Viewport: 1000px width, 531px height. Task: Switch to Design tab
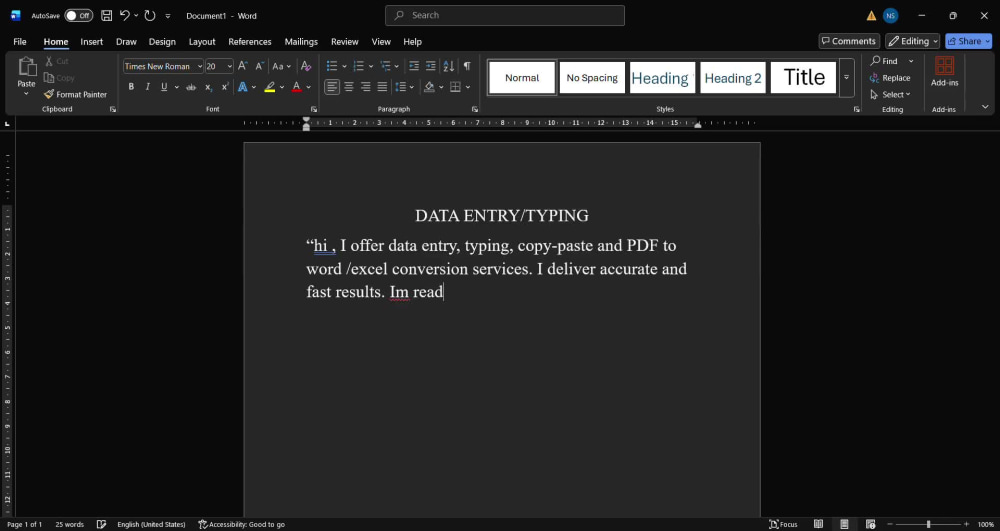(162, 41)
